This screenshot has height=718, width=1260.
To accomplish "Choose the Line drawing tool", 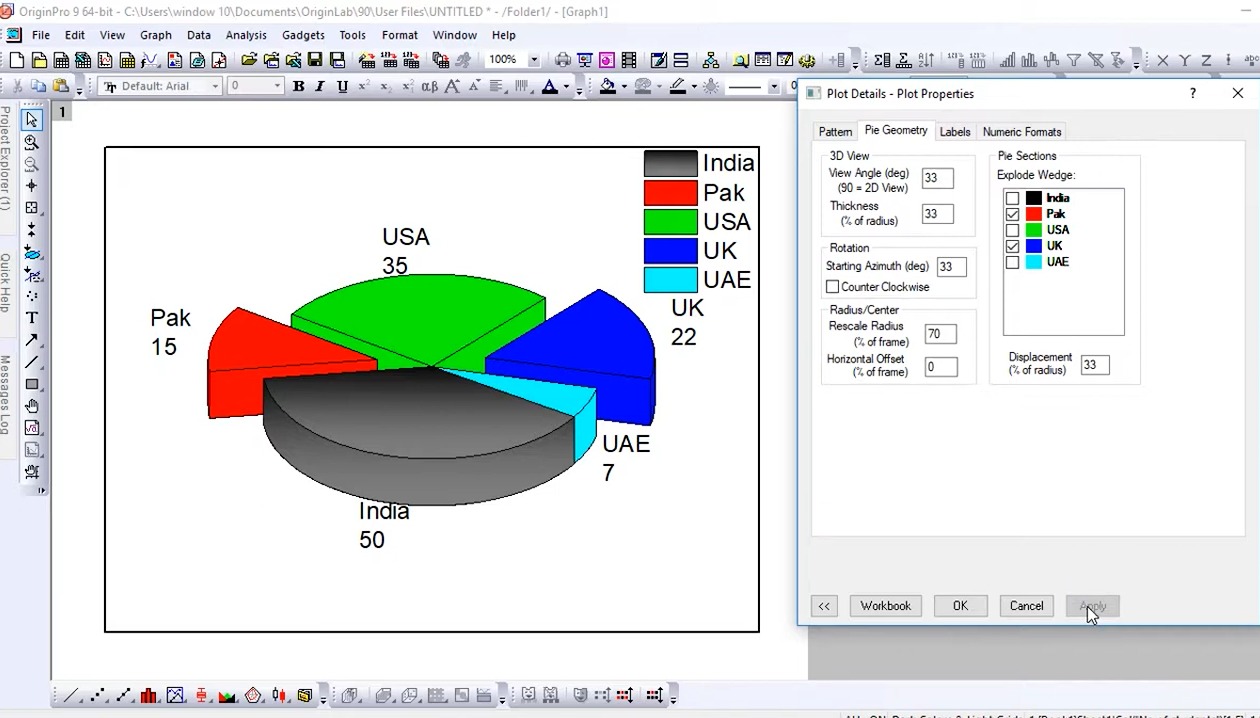I will click(32, 362).
